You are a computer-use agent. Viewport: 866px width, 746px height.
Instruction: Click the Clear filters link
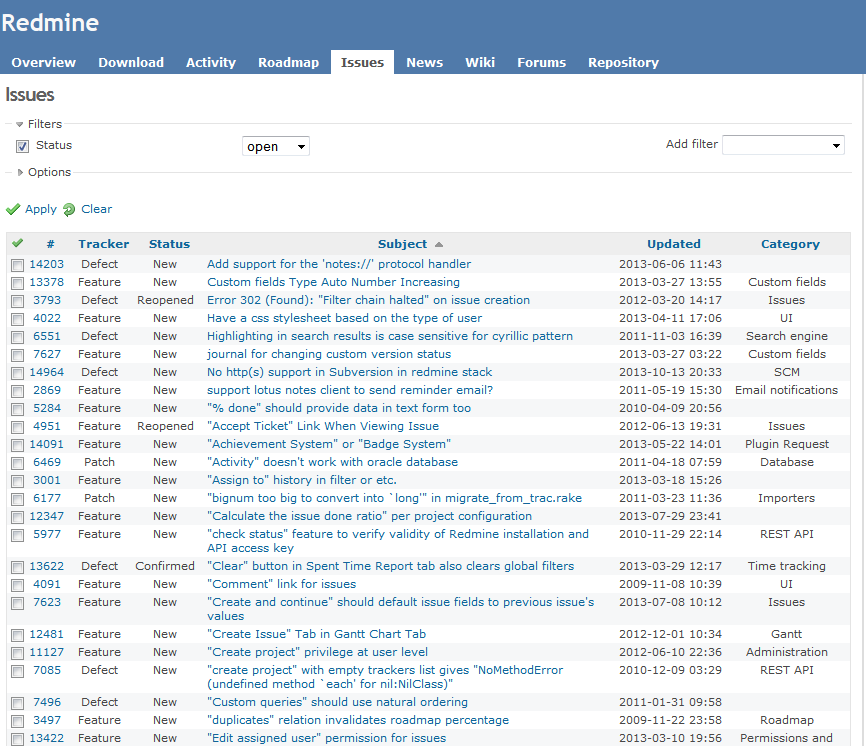pos(97,209)
